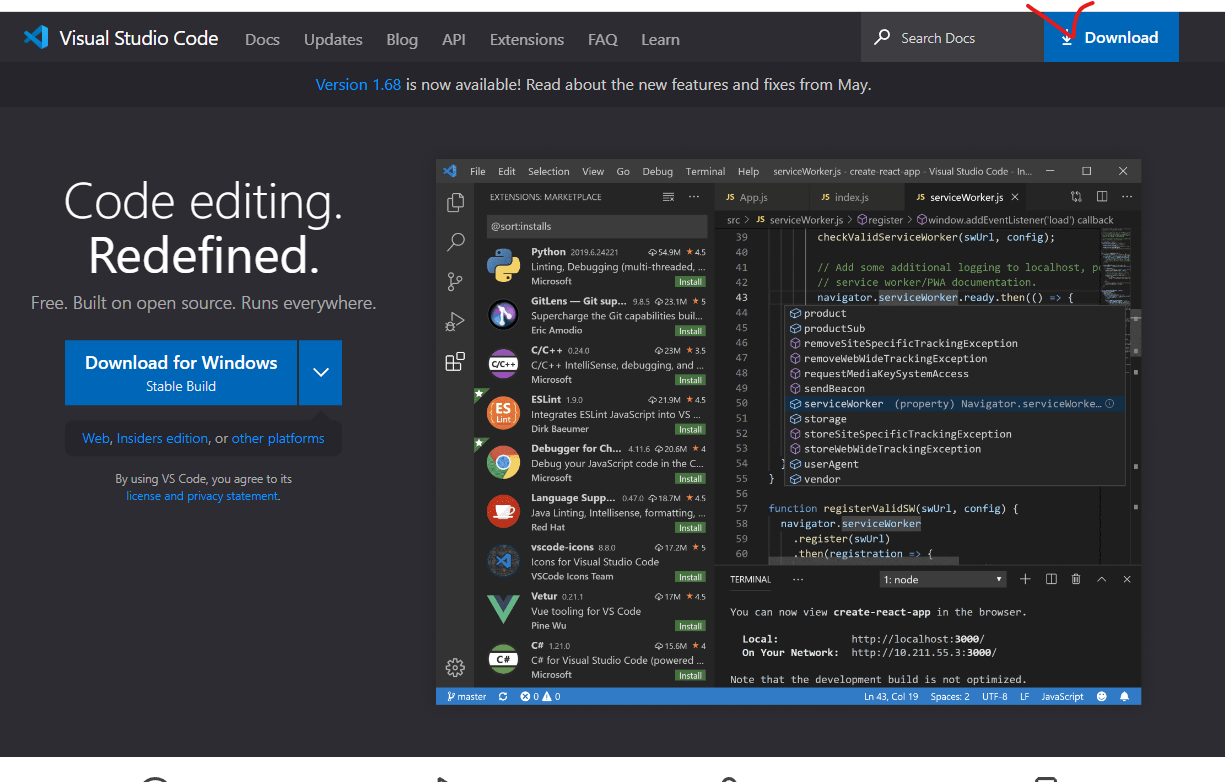Image resolution: width=1225 pixels, height=782 pixels.
Task: Click the notifications bell in status bar
Action: pos(1124,696)
